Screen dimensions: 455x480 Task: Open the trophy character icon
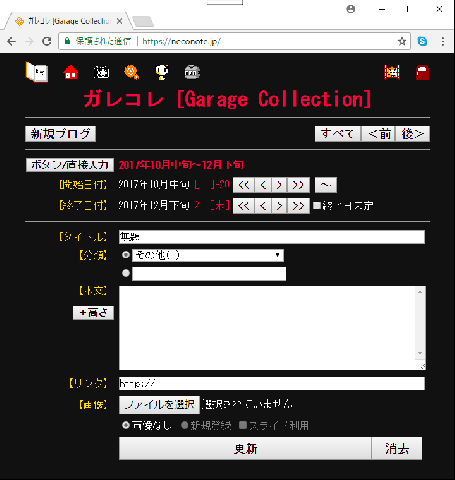point(162,72)
